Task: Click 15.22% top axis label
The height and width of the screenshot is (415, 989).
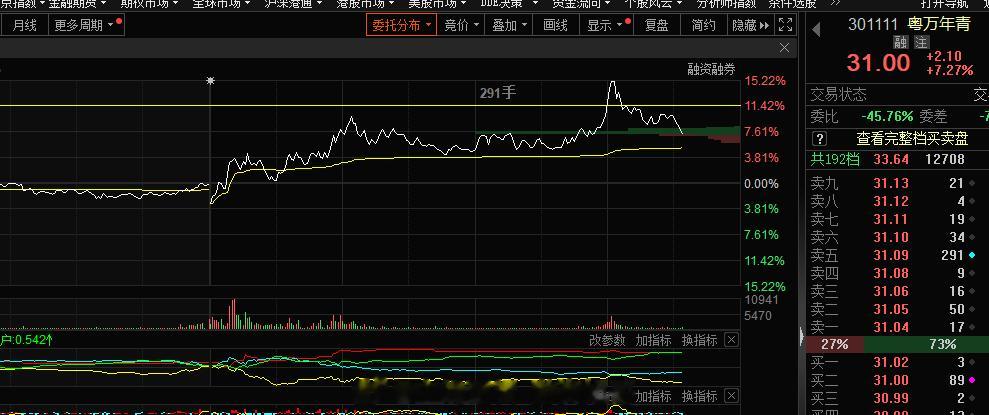Action: [765, 81]
